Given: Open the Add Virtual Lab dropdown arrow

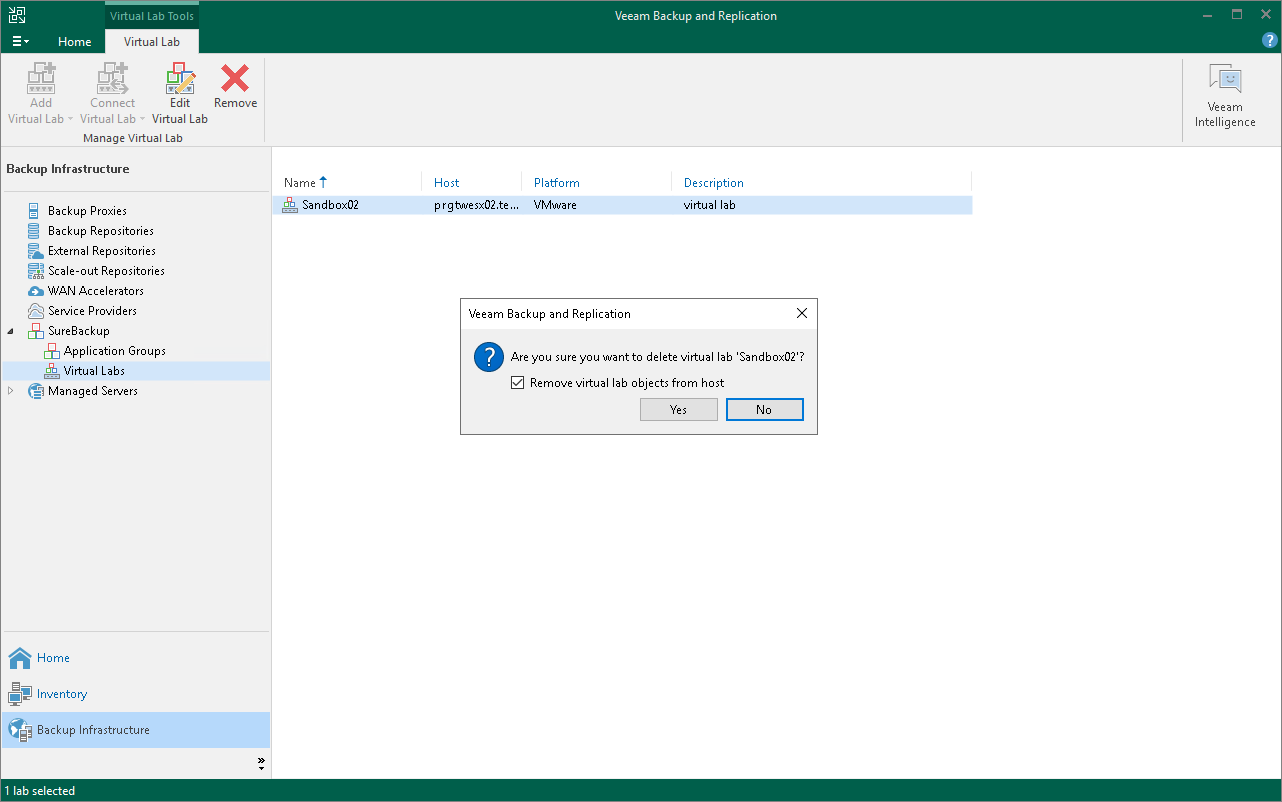Looking at the screenshot, I should 70,118.
